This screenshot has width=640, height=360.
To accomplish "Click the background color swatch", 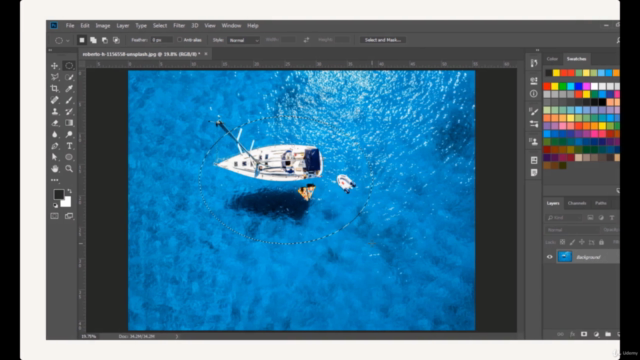I will coord(66,202).
